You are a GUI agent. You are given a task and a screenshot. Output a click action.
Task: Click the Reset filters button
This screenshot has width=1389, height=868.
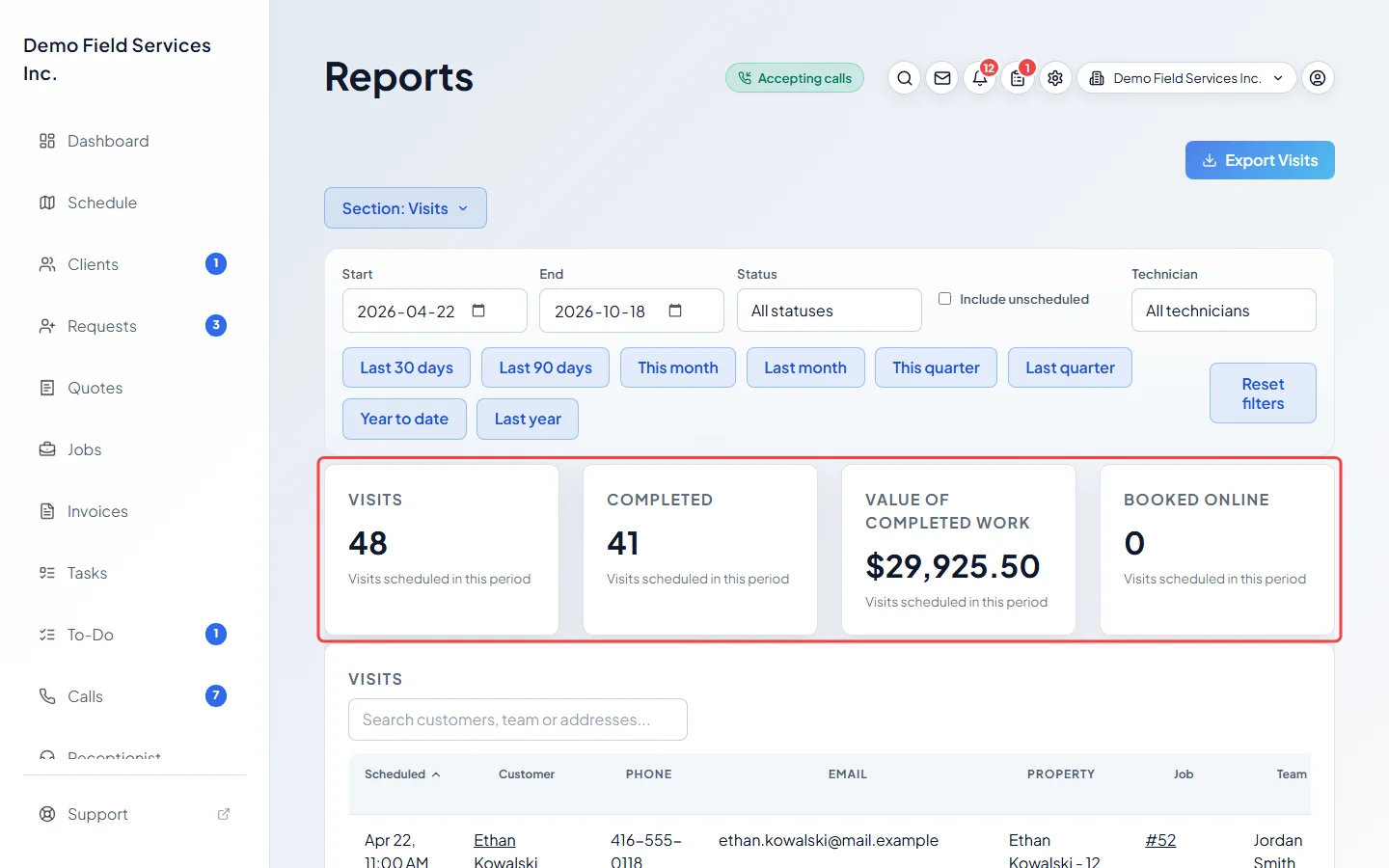pyautogui.click(x=1263, y=393)
